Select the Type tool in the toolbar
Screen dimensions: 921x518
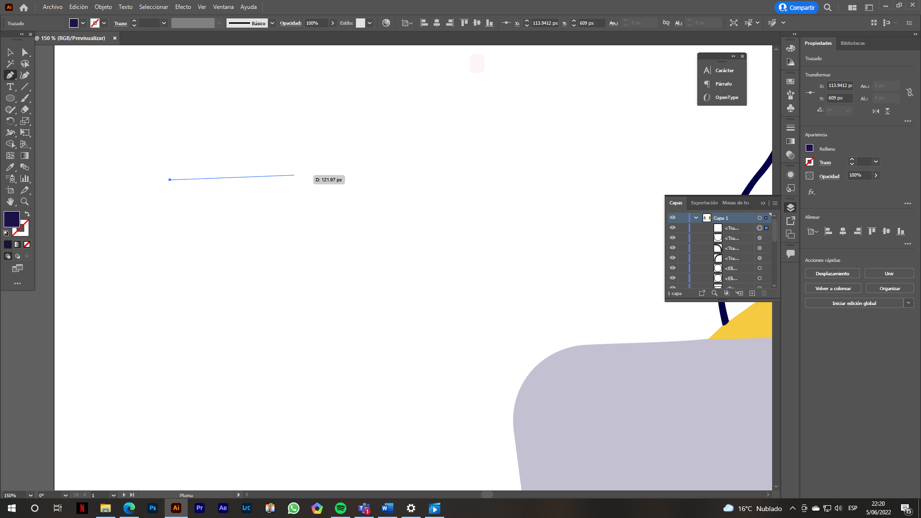click(x=10, y=87)
